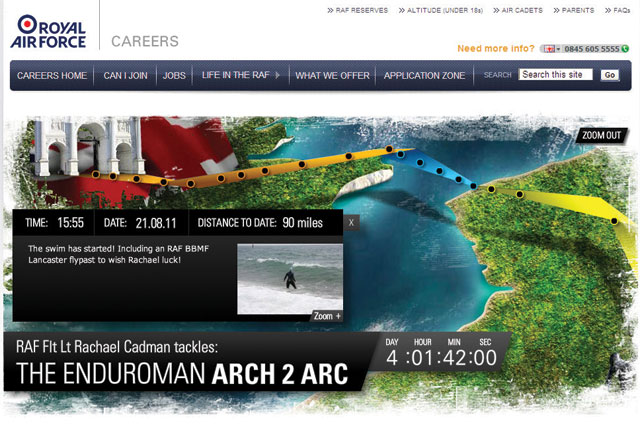Select the last orange marker before the blue swim section
Image resolution: width=640 pixels, height=427 pixels.
coord(389,149)
